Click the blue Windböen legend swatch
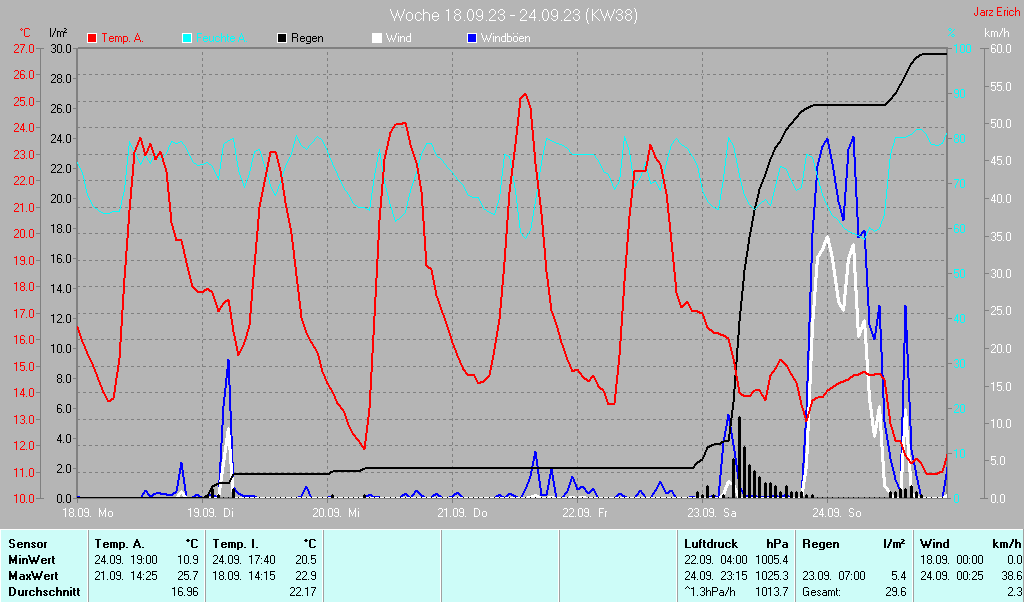This screenshot has height=602, width=1024. point(472,38)
